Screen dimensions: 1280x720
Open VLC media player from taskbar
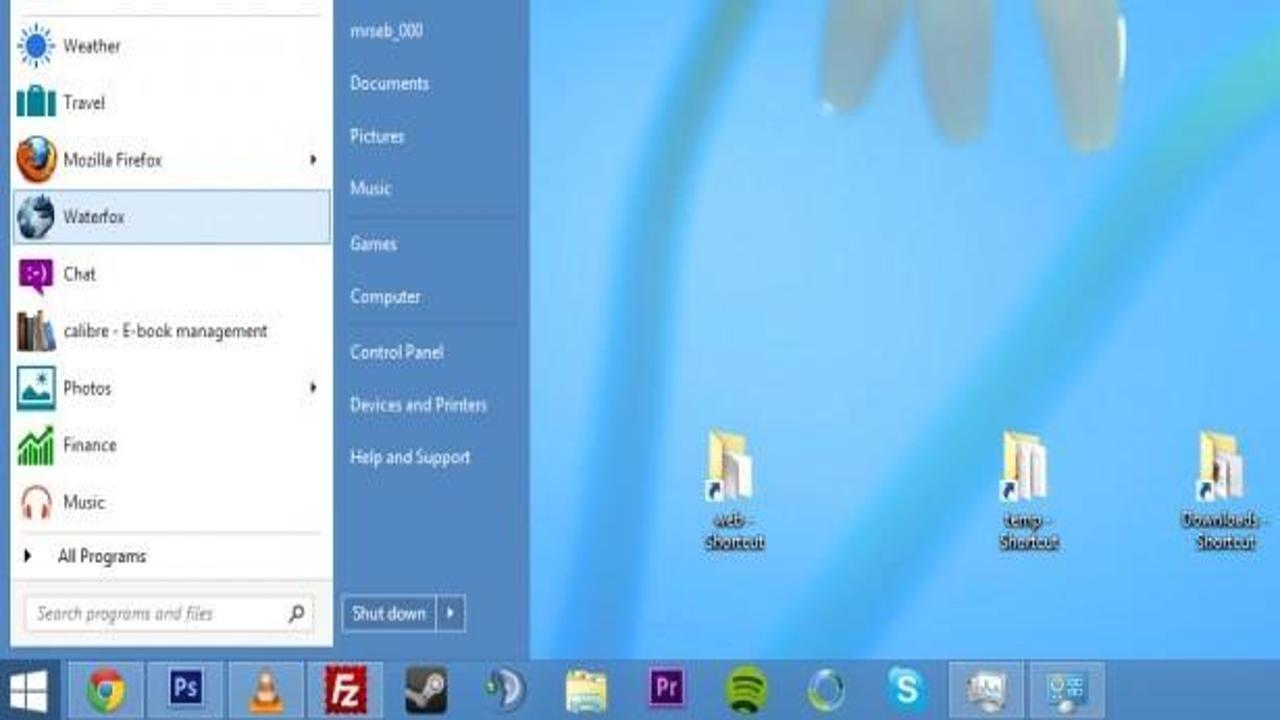tap(266, 690)
